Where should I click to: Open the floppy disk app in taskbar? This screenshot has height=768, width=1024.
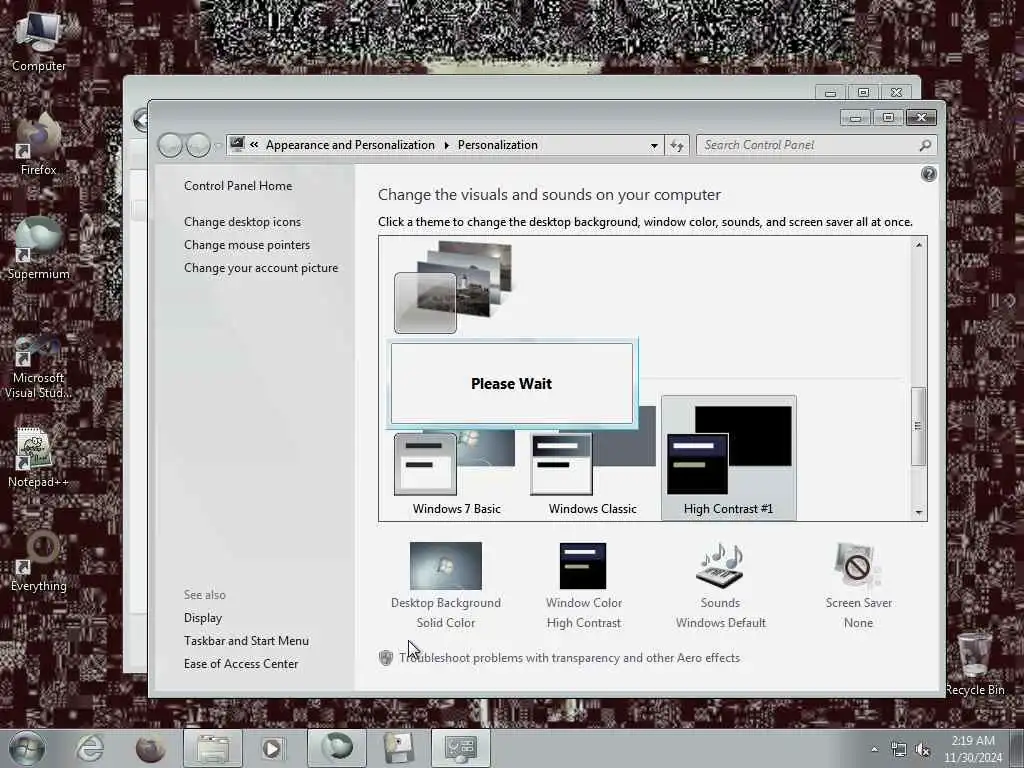[x=398, y=748]
